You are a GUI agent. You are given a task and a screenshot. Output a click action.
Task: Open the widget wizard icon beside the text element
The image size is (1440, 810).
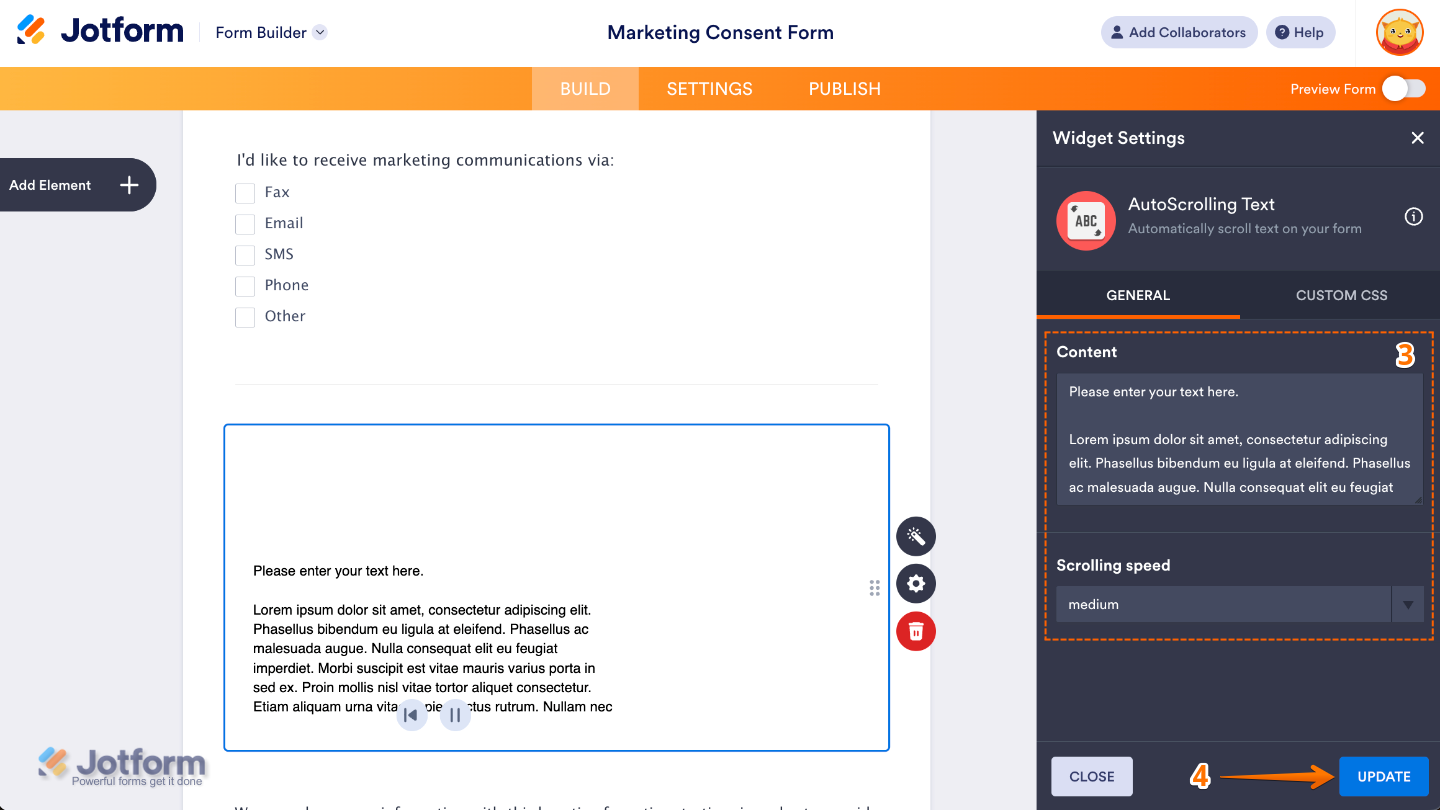click(x=915, y=536)
